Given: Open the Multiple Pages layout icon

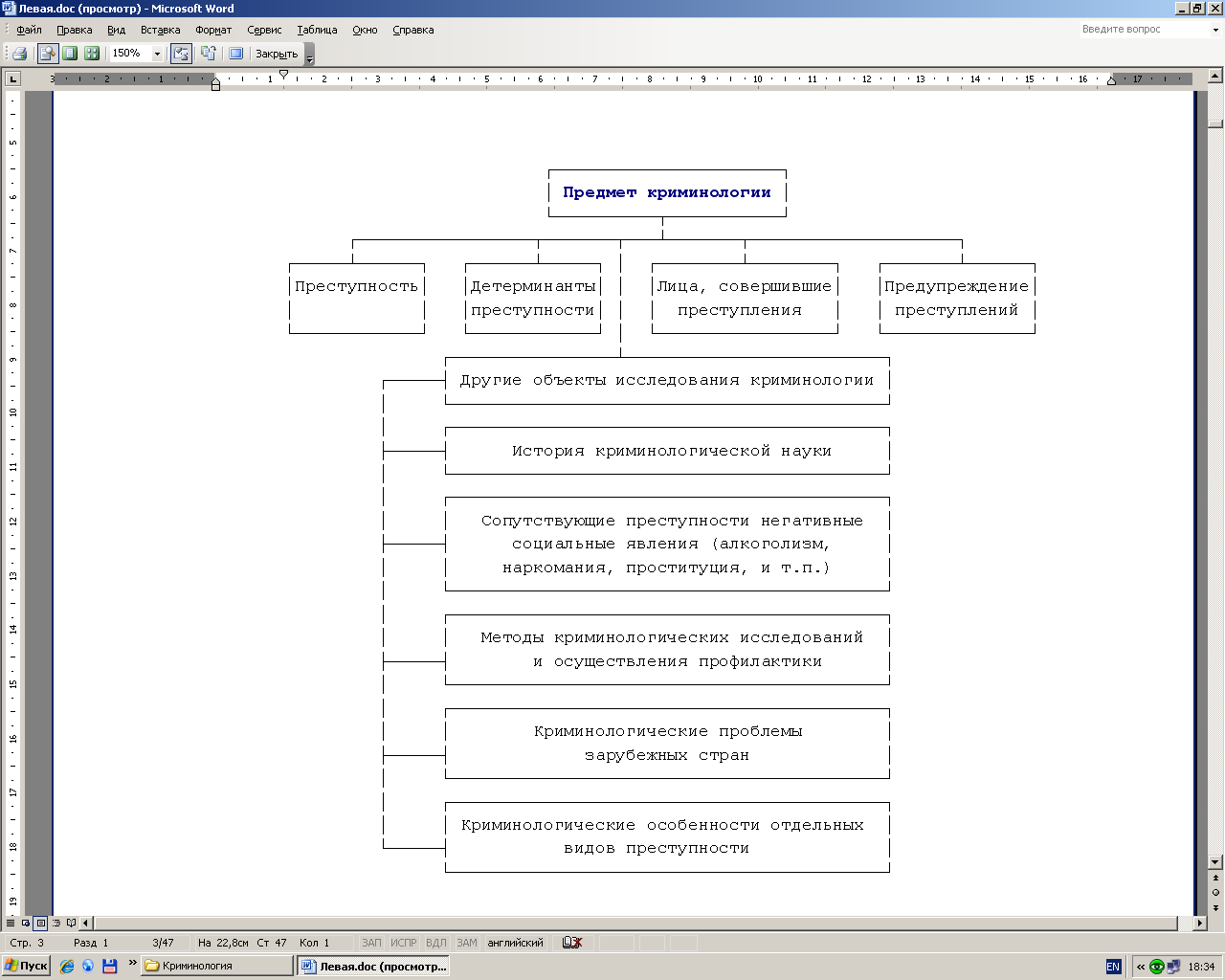Looking at the screenshot, I should (x=92, y=54).
